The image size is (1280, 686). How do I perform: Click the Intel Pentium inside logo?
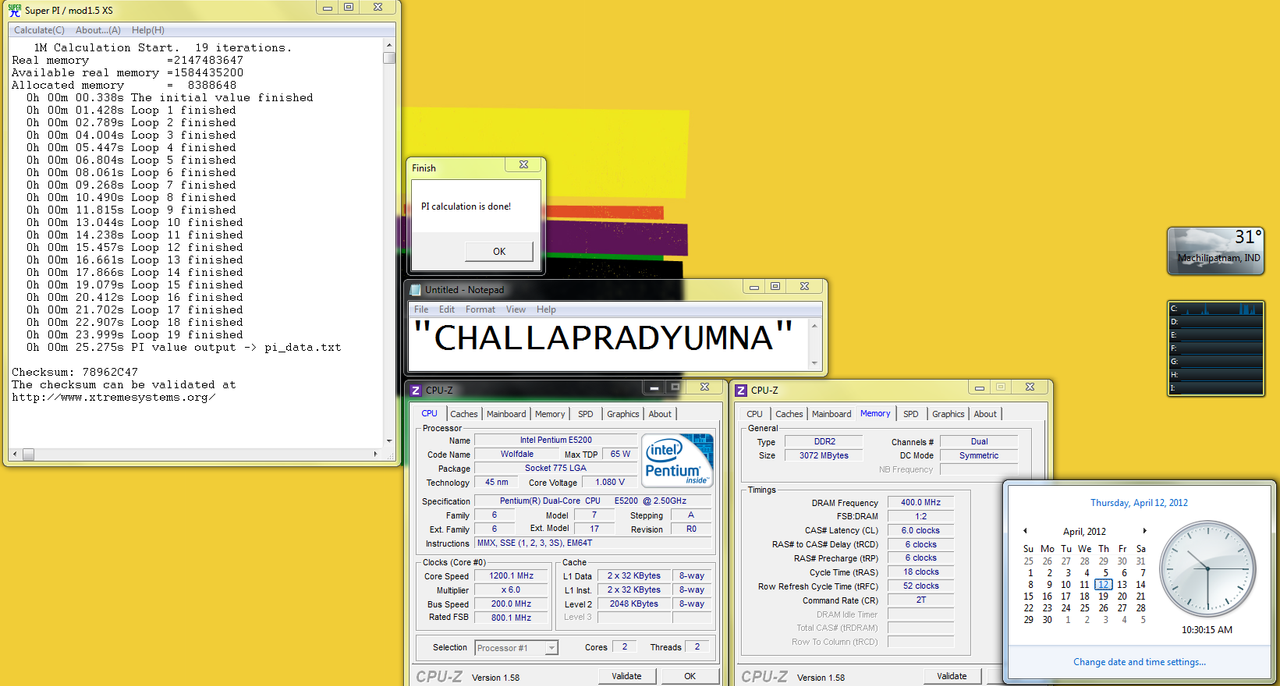click(x=678, y=461)
